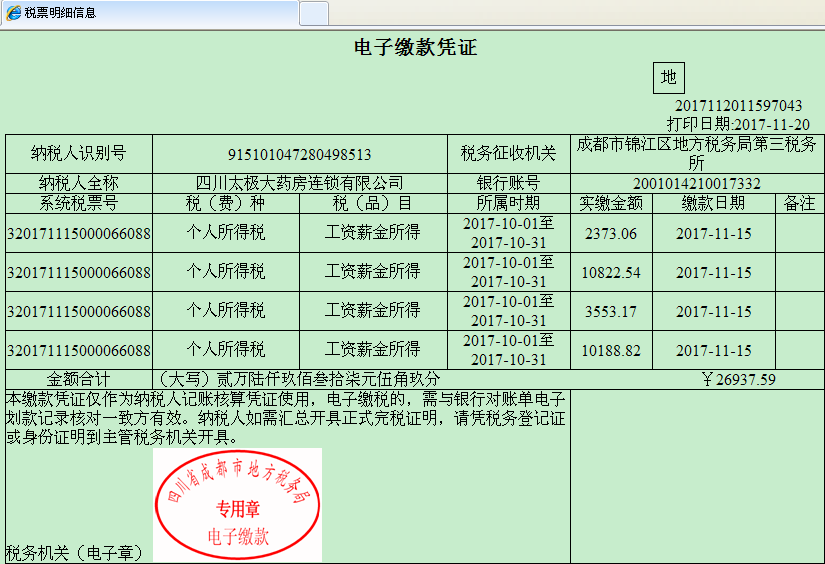Click the 纳税人识别号 label cell

[x=79, y=154]
